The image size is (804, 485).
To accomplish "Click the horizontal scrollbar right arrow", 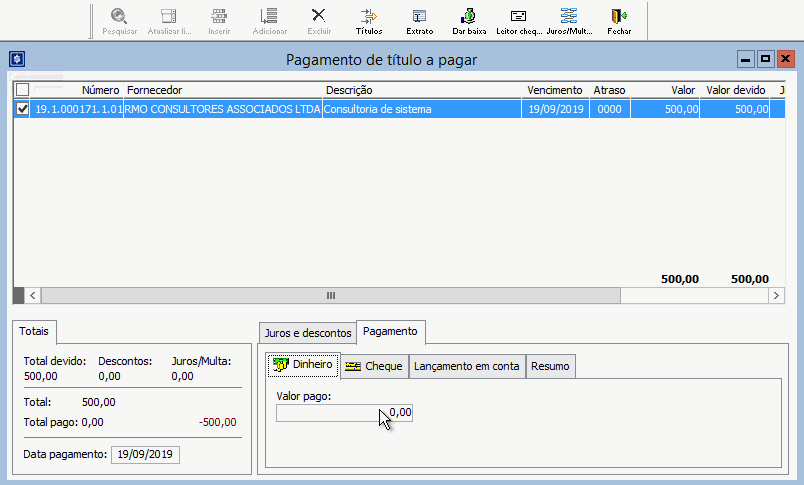I will pyautogui.click(x=776, y=296).
